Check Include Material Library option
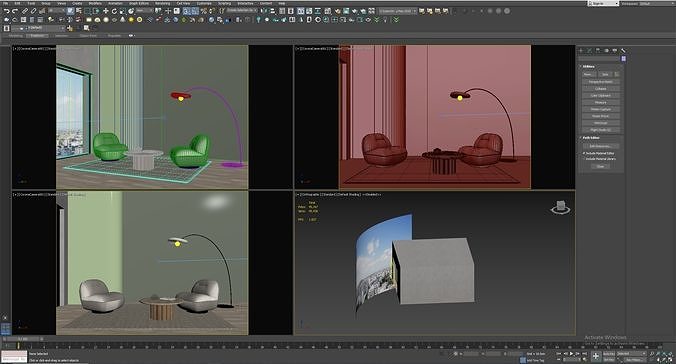676x364 pixels. (584, 159)
